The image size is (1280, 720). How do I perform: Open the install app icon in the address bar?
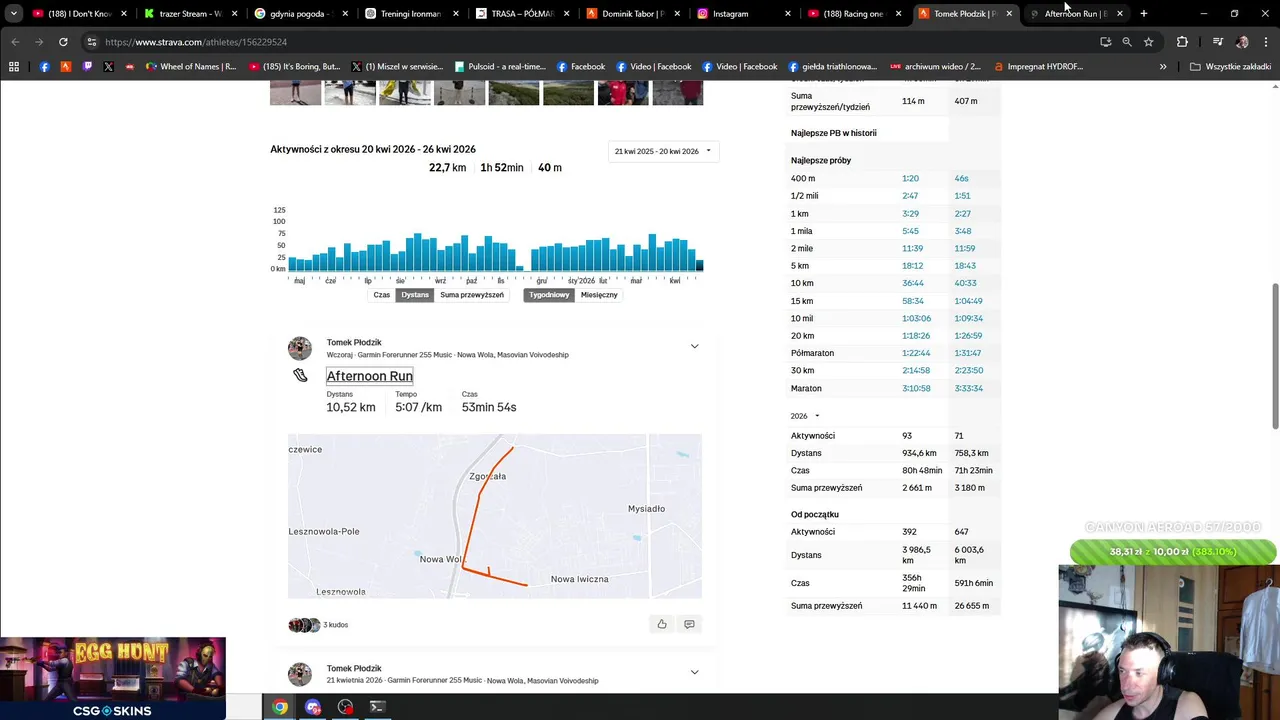[1105, 42]
